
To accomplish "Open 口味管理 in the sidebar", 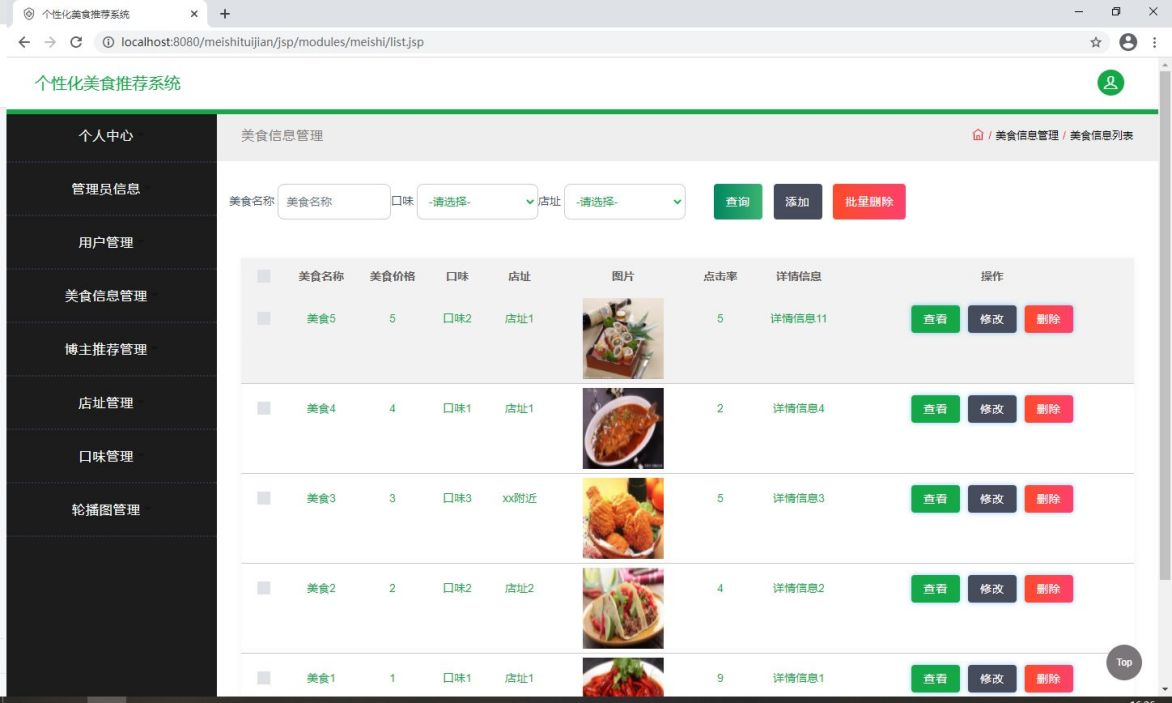I will [x=106, y=456].
